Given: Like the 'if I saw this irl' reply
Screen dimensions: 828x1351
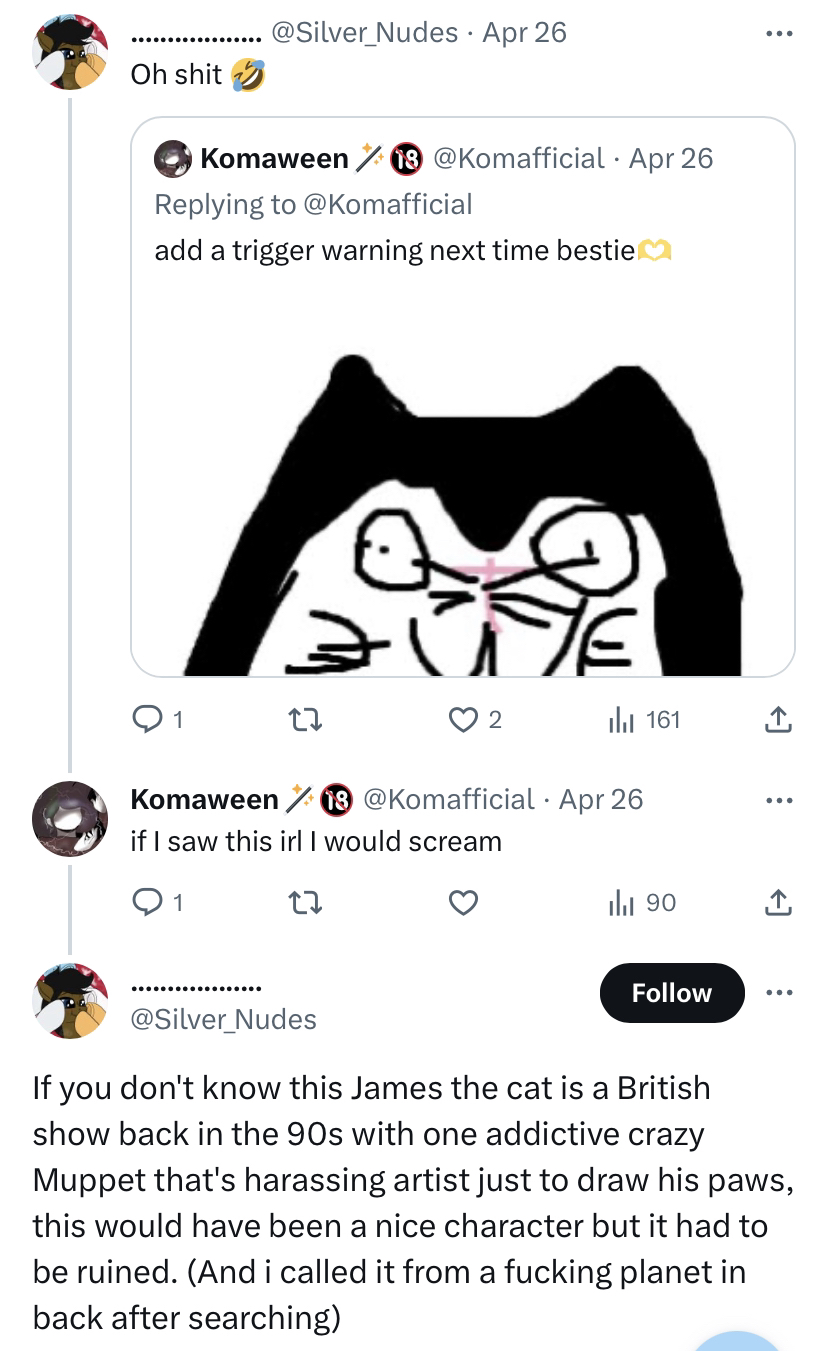Looking at the screenshot, I should (x=462, y=903).
